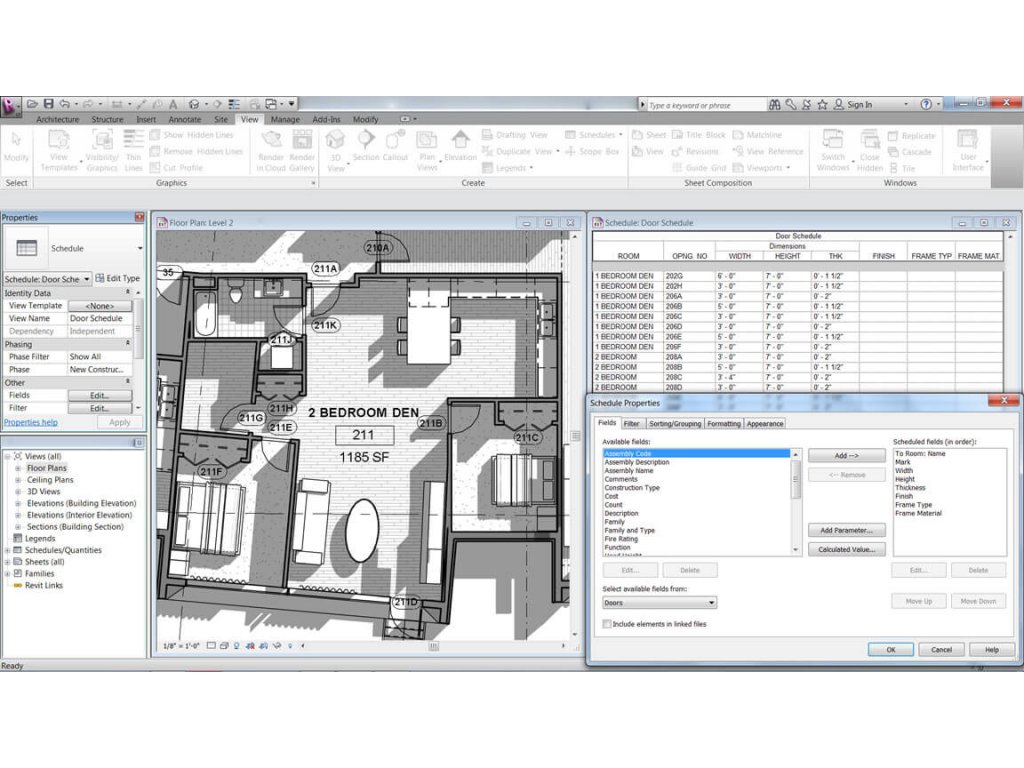Switch to the Manage ribbon tab

click(x=290, y=118)
